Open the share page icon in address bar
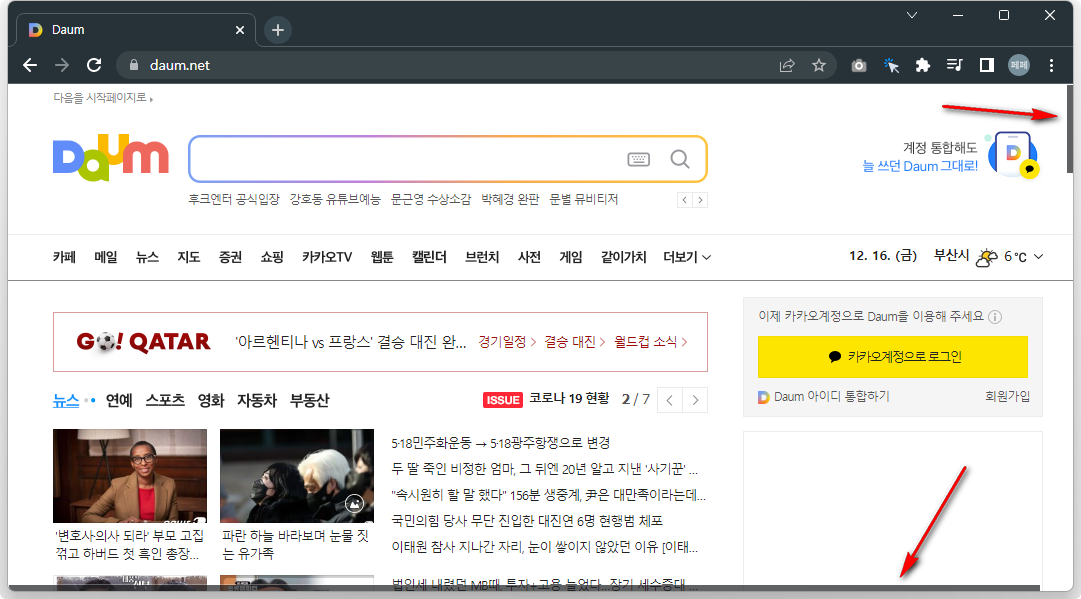1081x599 pixels. coord(787,65)
